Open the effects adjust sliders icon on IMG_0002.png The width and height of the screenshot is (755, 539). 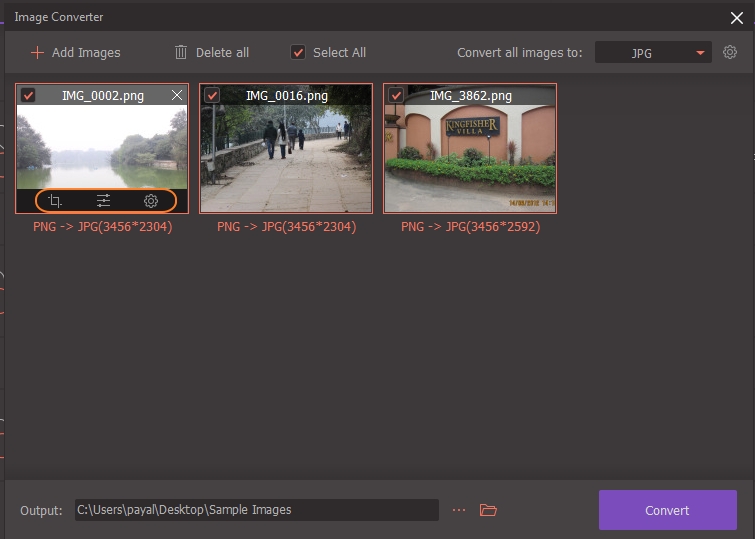103,201
